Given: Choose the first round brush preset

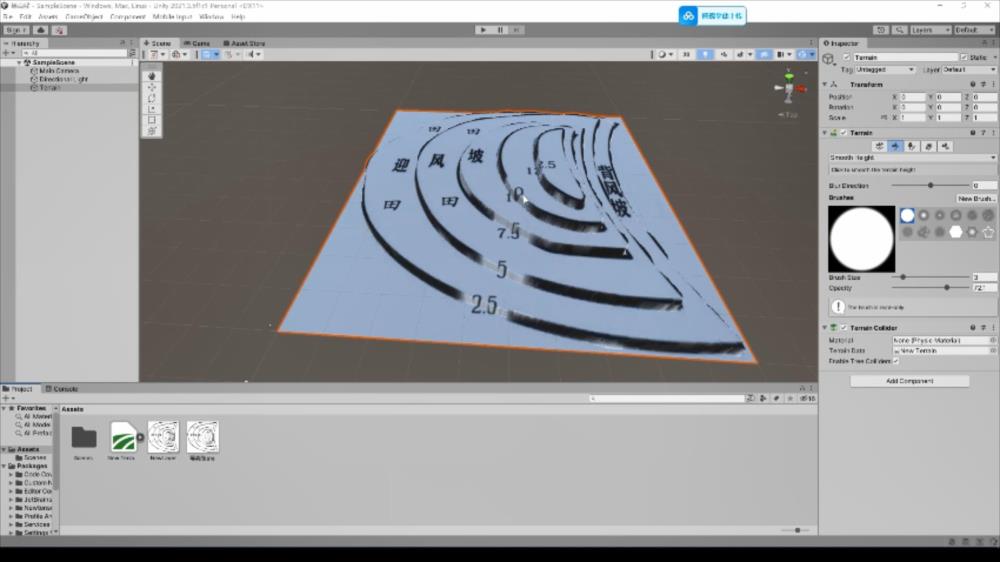Looking at the screenshot, I should click(907, 216).
